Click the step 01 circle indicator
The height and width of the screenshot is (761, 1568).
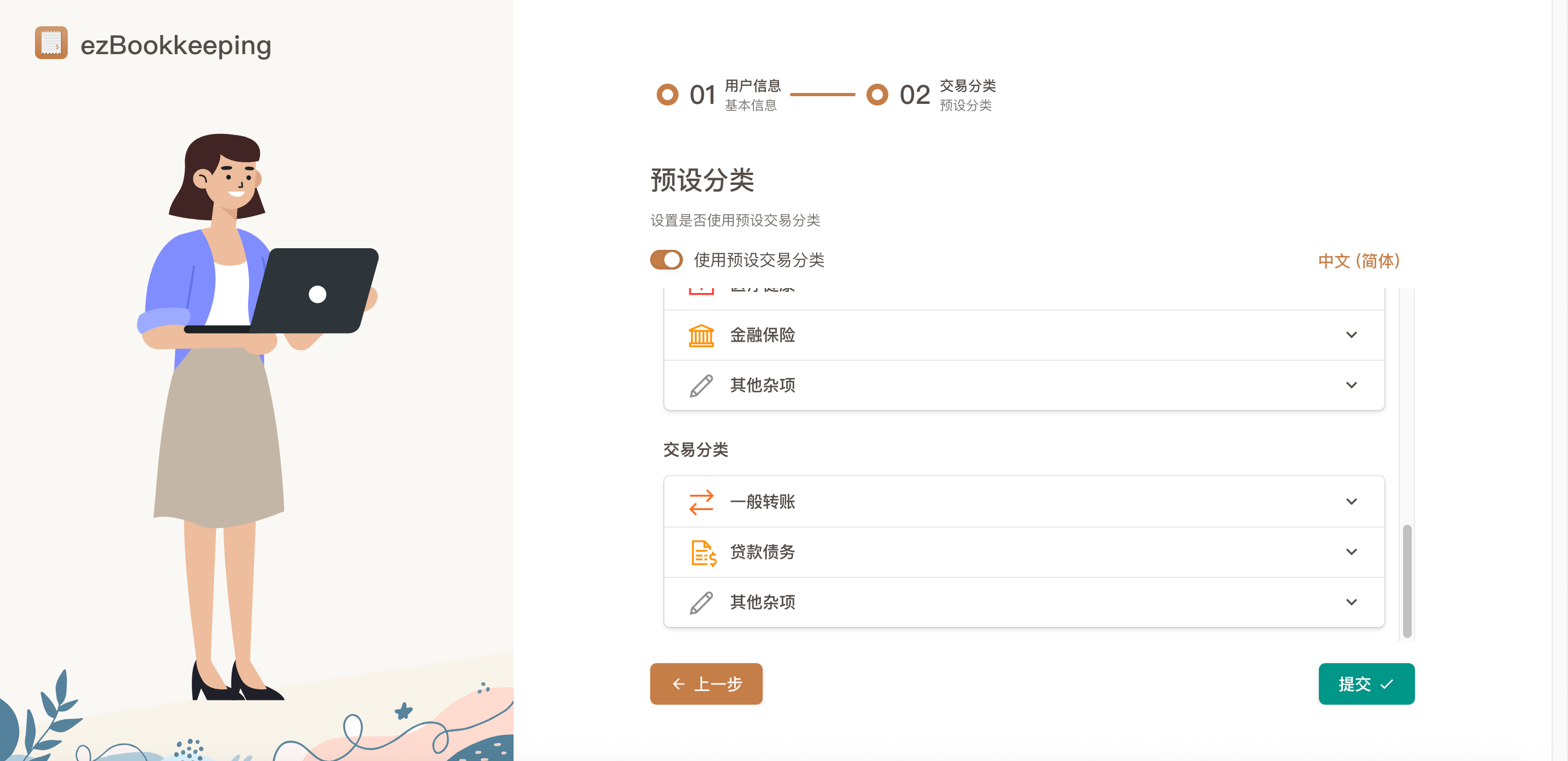(667, 95)
